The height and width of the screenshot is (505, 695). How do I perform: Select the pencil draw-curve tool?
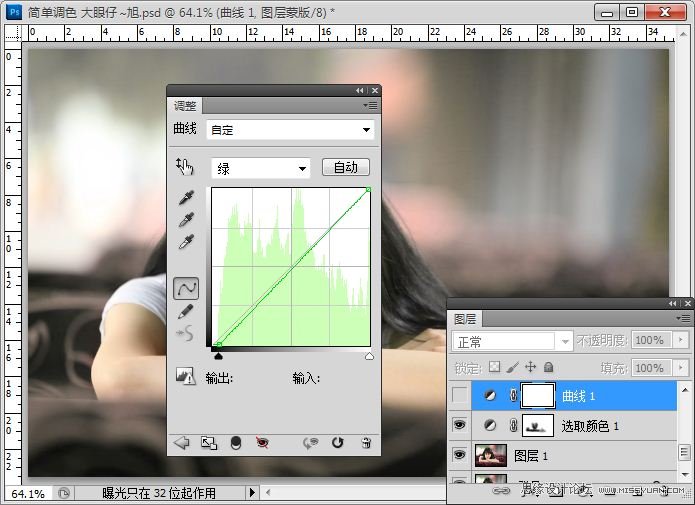pyautogui.click(x=186, y=311)
